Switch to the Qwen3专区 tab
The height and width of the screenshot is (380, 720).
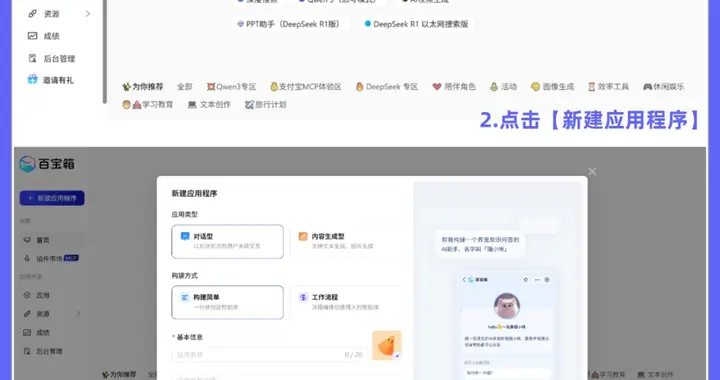[x=231, y=86]
